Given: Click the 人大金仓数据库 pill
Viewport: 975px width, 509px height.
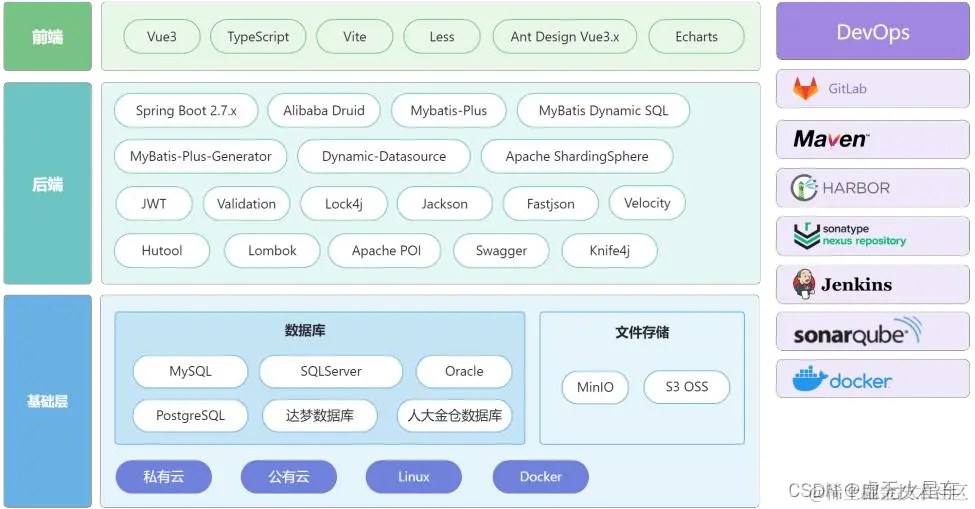Looking at the screenshot, I should click(455, 415).
